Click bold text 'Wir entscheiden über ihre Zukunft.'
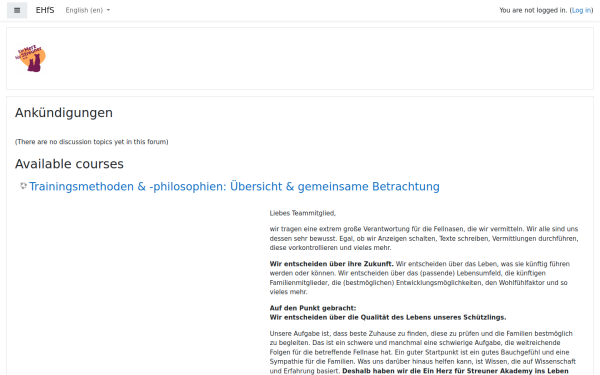This screenshot has height=375, width=600. [x=331, y=264]
